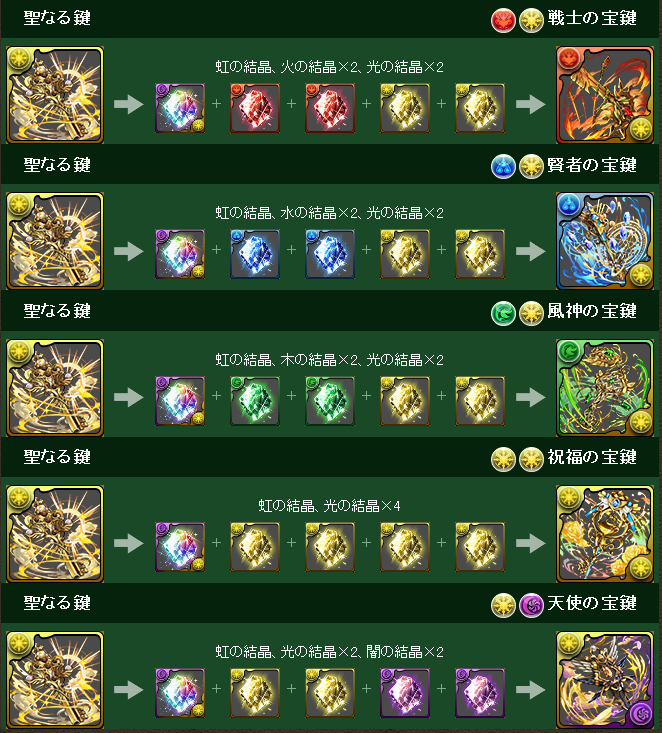Screen dimensions: 662x733
Task: Click the water attribute orb beside 賢者の宝鍵
Action: pyautogui.click(x=503, y=166)
